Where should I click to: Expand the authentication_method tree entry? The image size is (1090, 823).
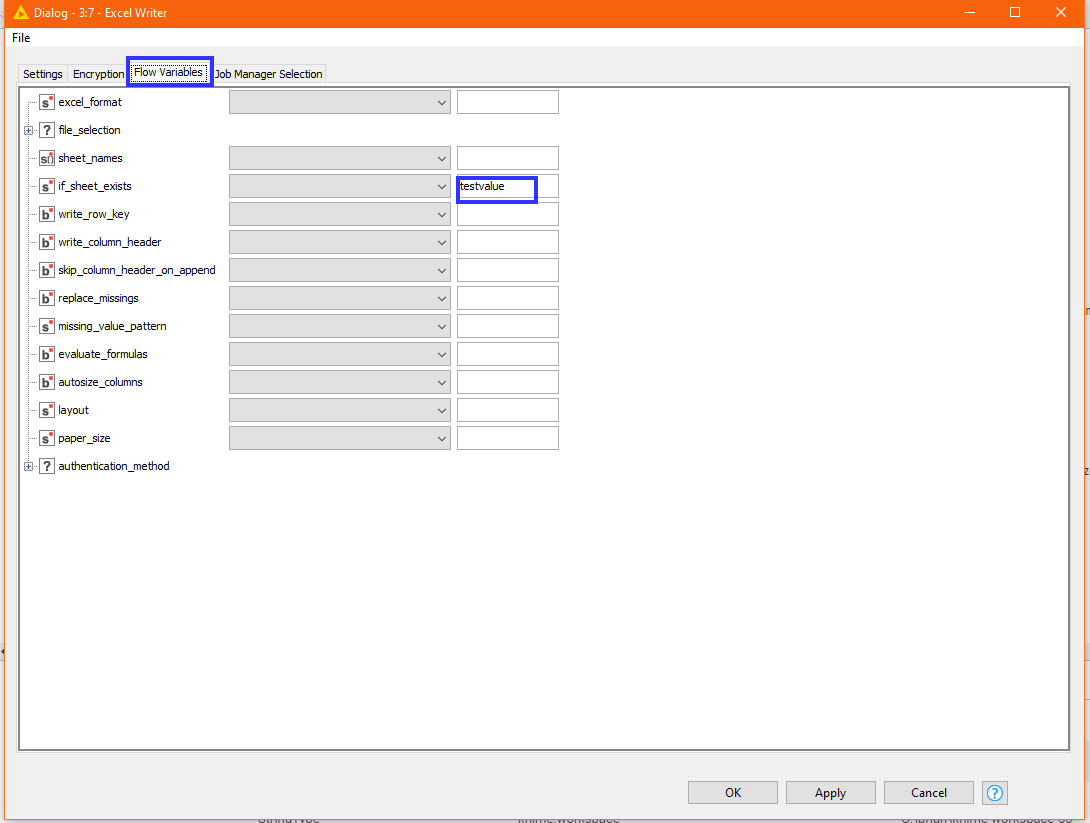[28, 465]
